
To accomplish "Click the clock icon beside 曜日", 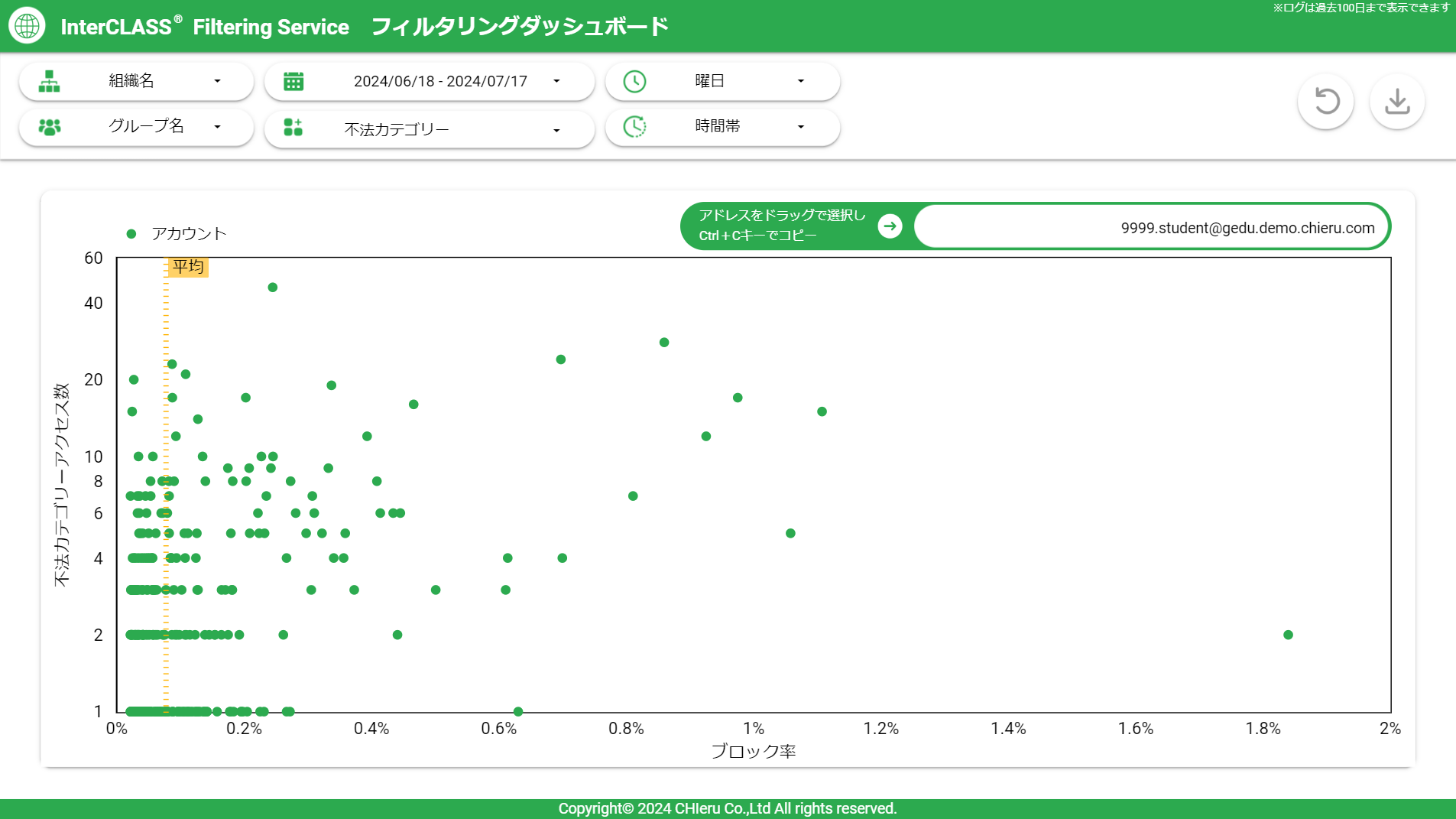I will click(634, 81).
